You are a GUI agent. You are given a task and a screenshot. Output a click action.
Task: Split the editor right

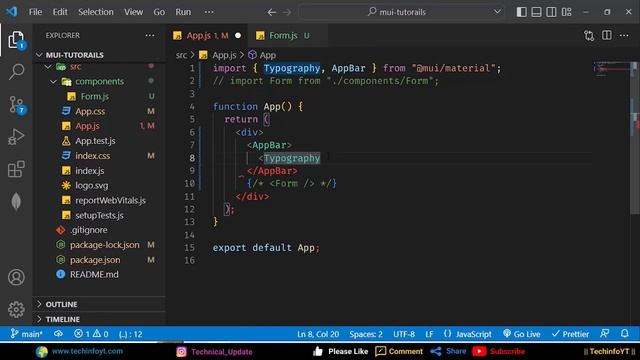coord(607,36)
